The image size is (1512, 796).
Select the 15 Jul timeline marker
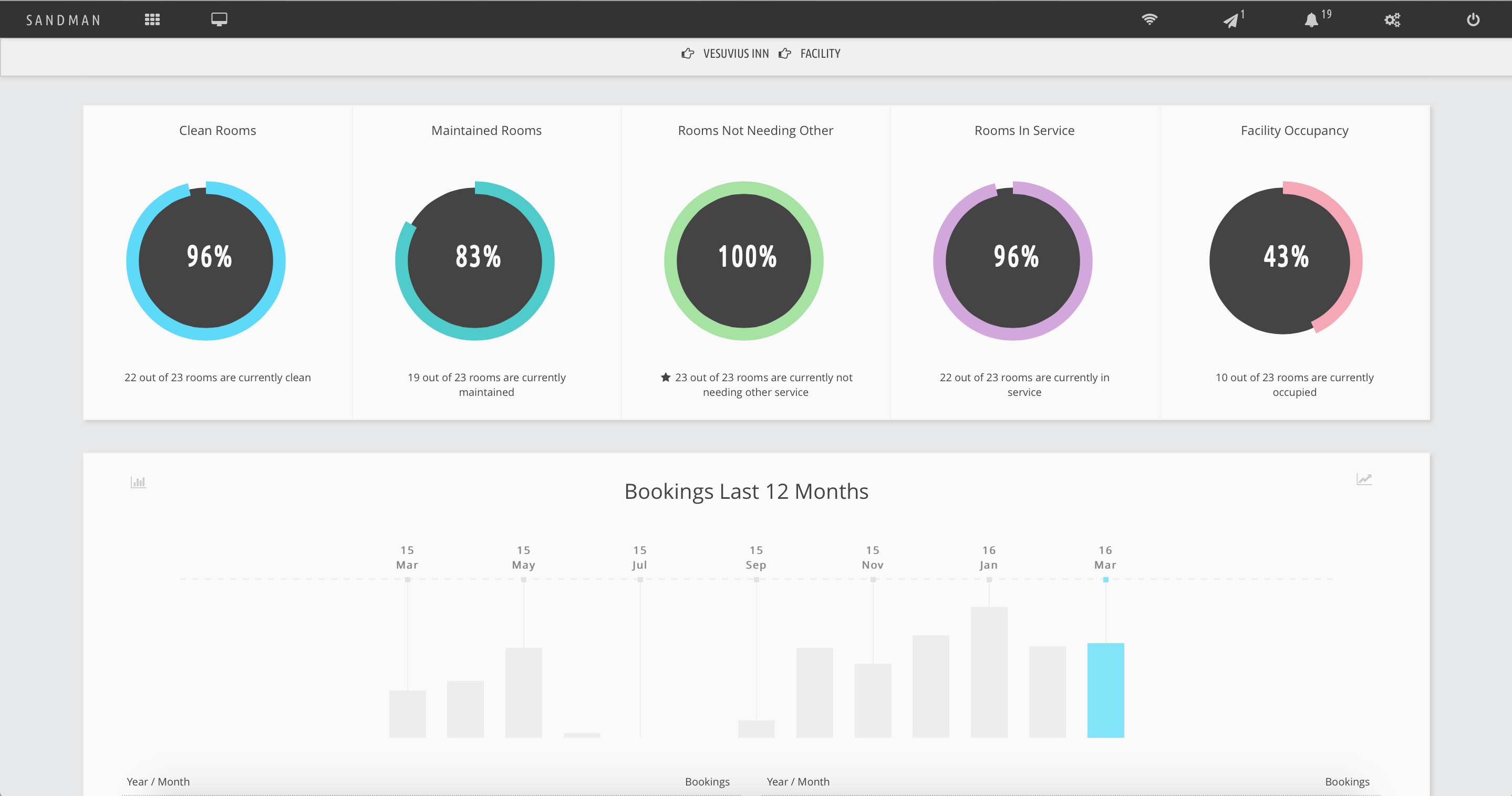click(640, 580)
